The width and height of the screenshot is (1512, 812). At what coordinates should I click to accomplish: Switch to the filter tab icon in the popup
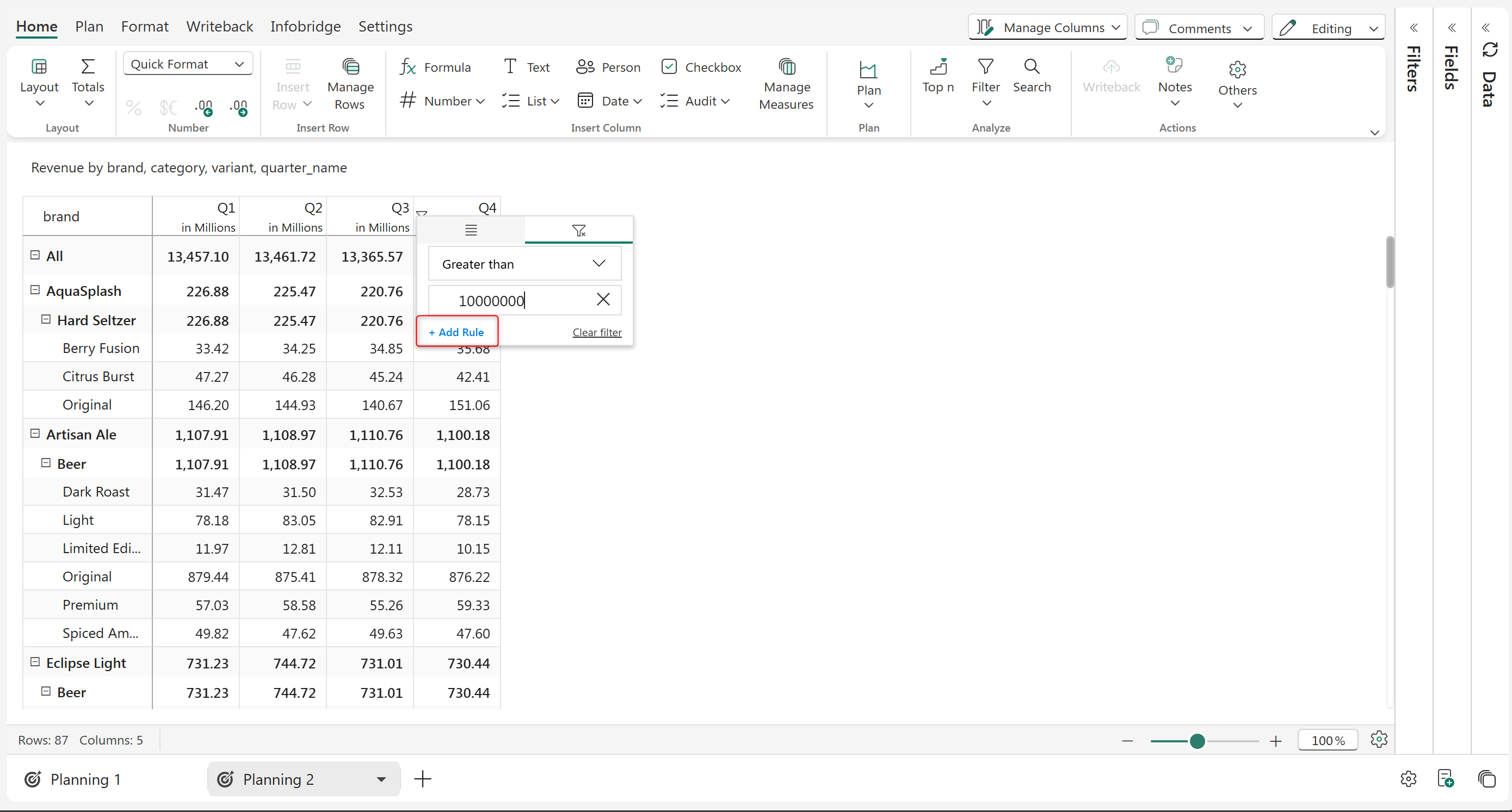point(578,231)
